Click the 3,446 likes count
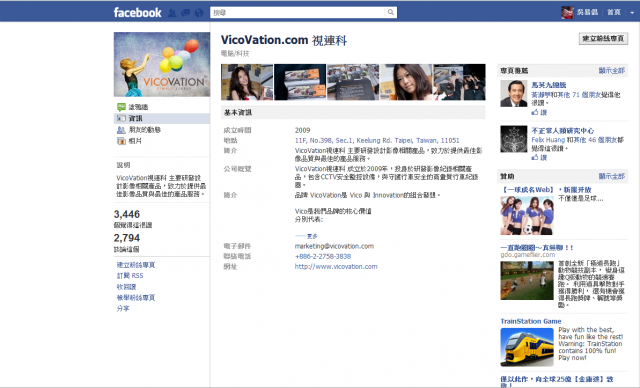Image resolution: width=640 pixels, height=388 pixels. [127, 214]
